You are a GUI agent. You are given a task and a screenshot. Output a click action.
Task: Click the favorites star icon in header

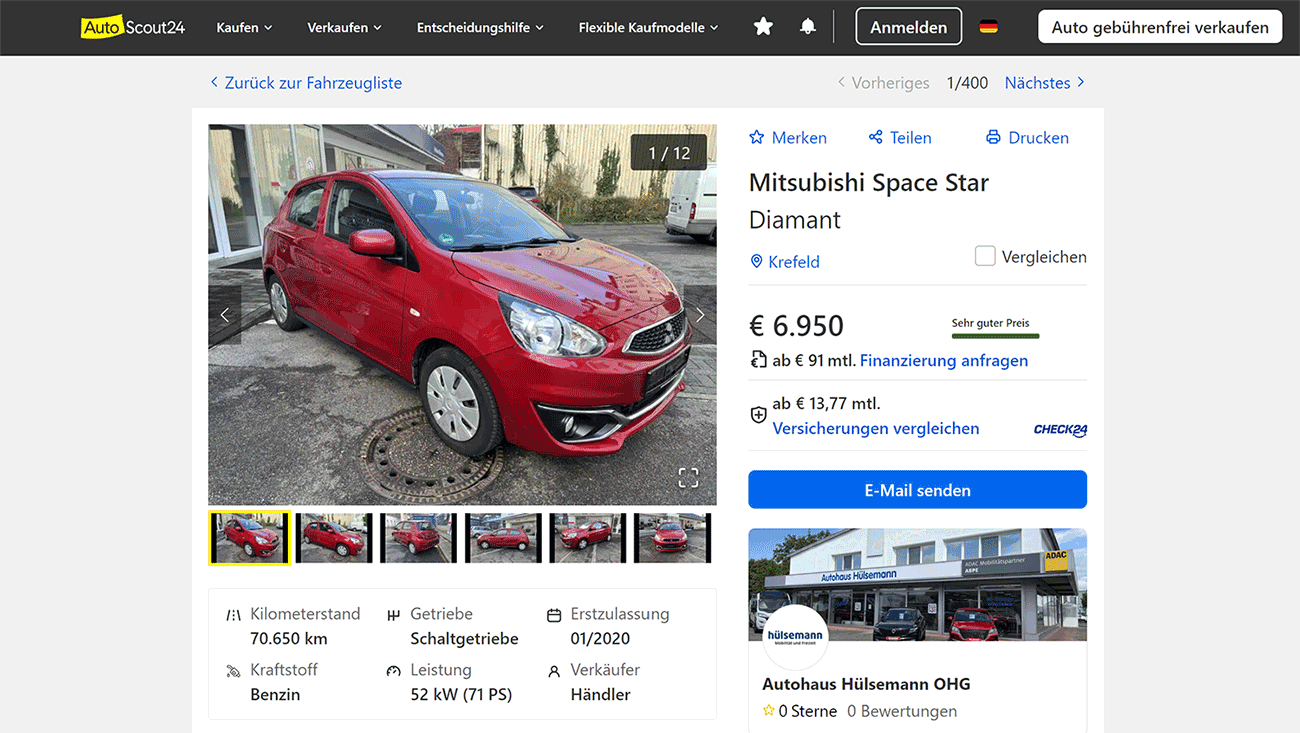763,27
